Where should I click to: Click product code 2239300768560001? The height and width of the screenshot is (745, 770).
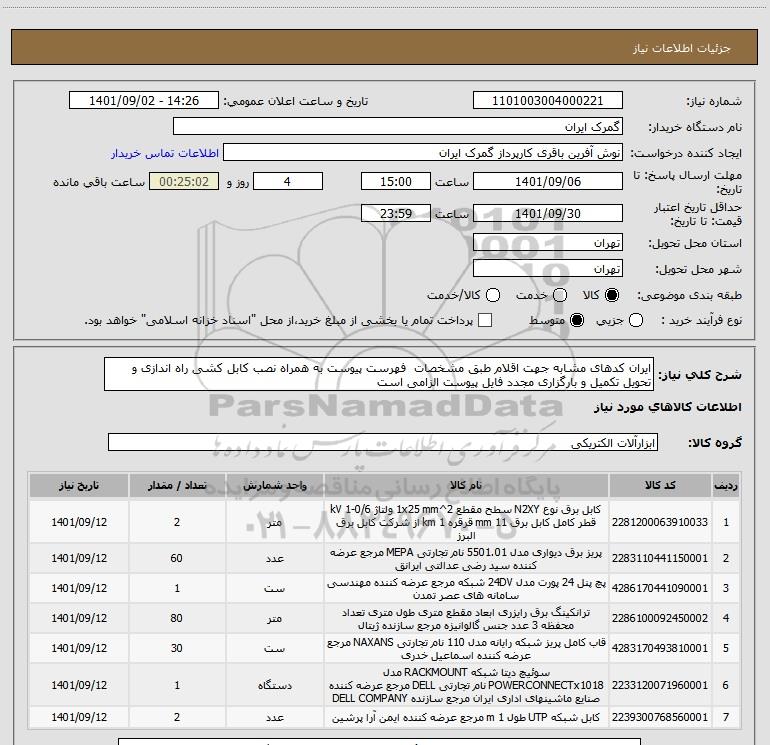(660, 717)
